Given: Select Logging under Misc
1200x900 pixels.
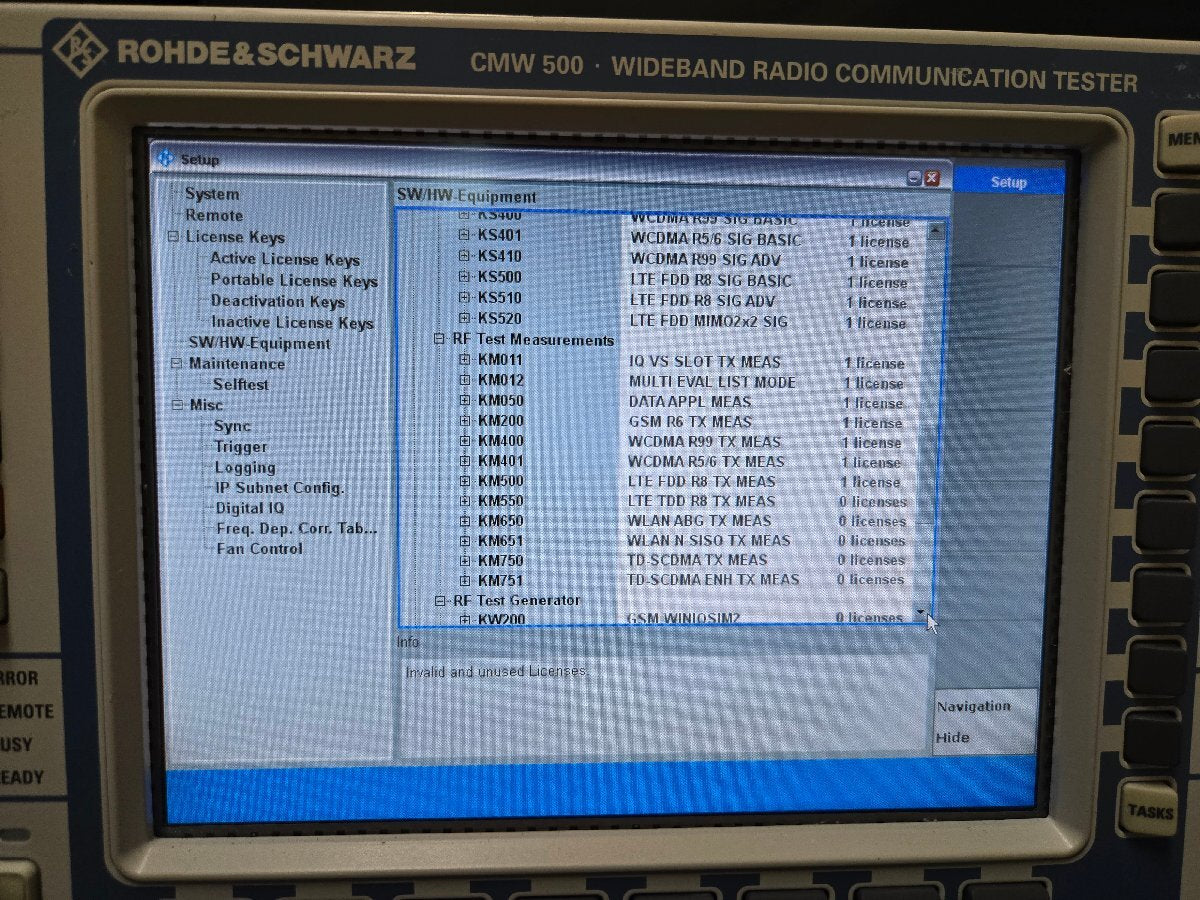Looking at the screenshot, I should point(245,467).
